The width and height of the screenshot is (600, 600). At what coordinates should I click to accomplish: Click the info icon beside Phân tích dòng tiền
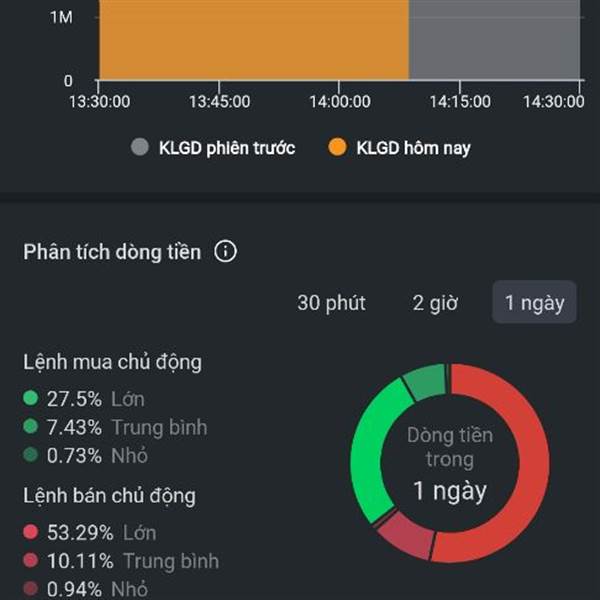tap(226, 252)
